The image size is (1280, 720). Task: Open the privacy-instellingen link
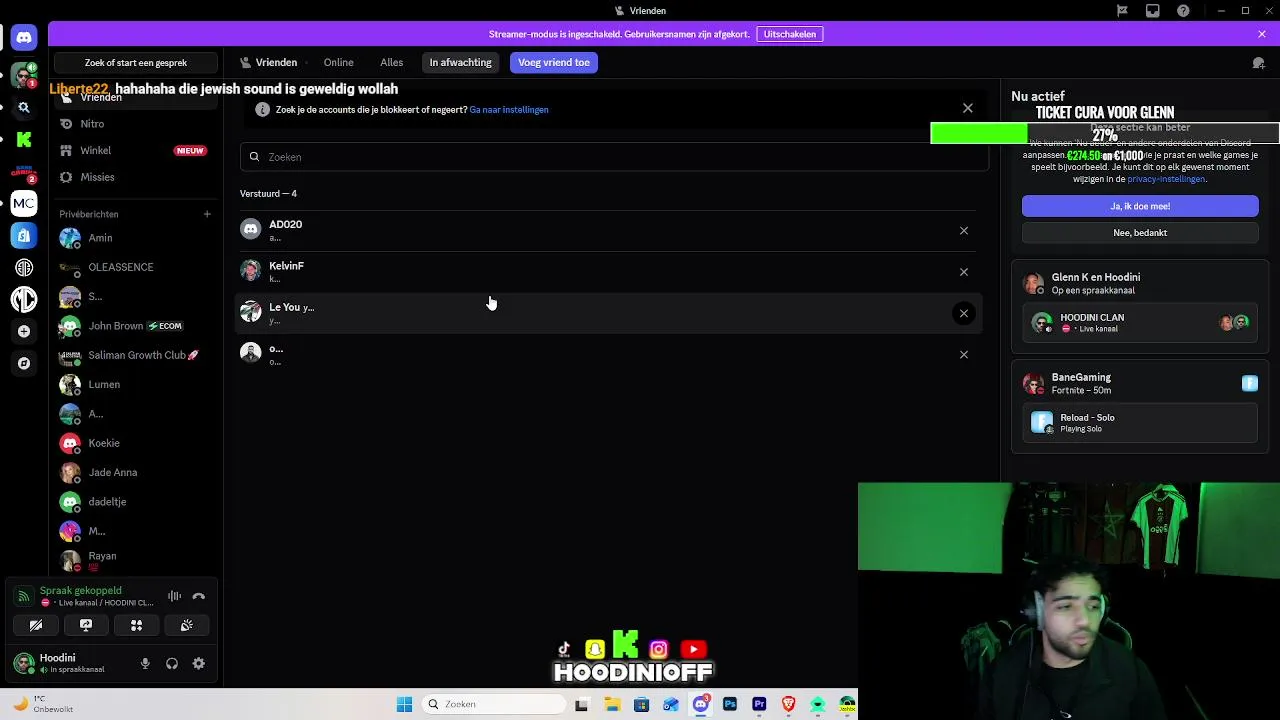1166,179
